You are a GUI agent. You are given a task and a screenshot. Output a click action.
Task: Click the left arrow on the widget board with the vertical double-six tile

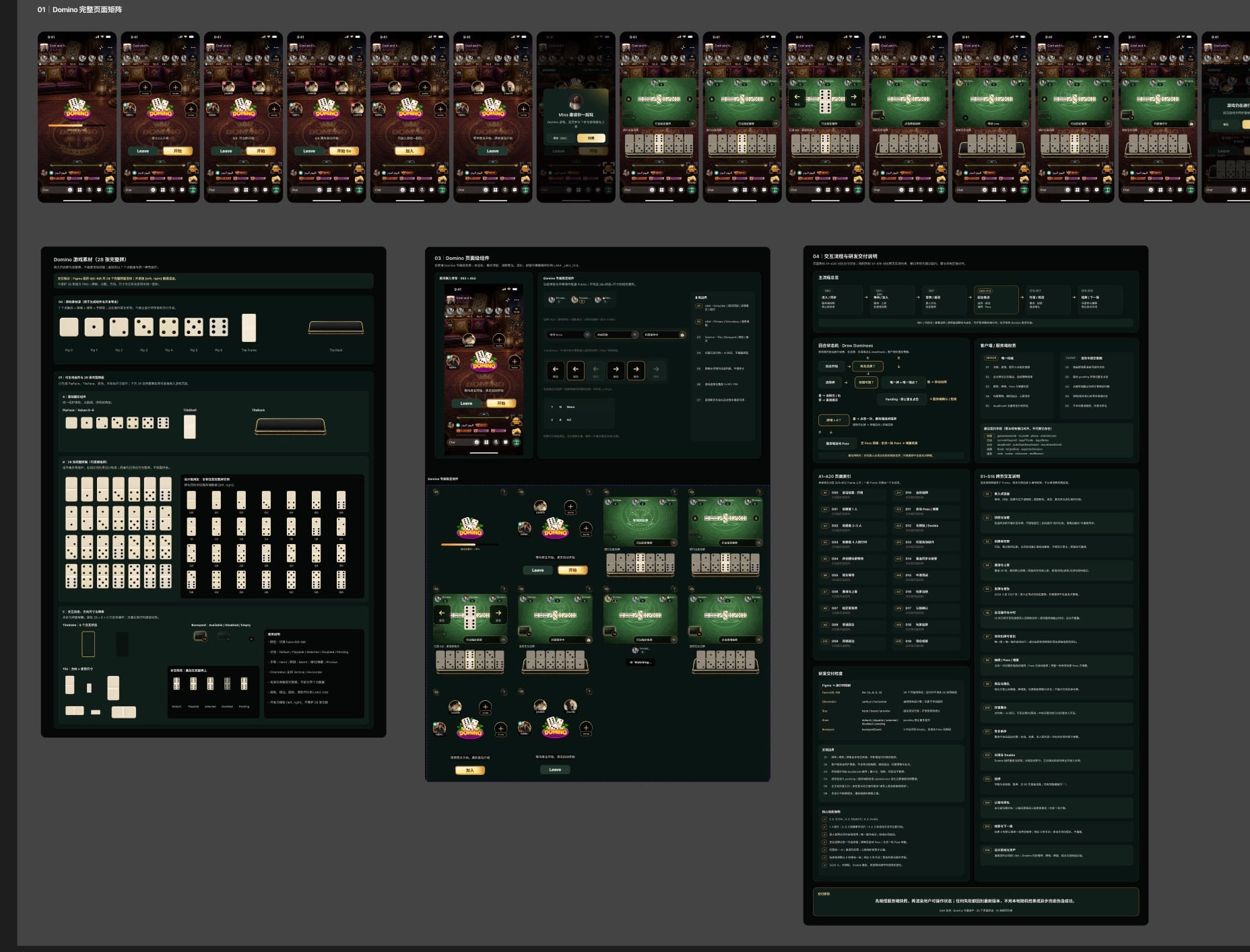[442, 615]
